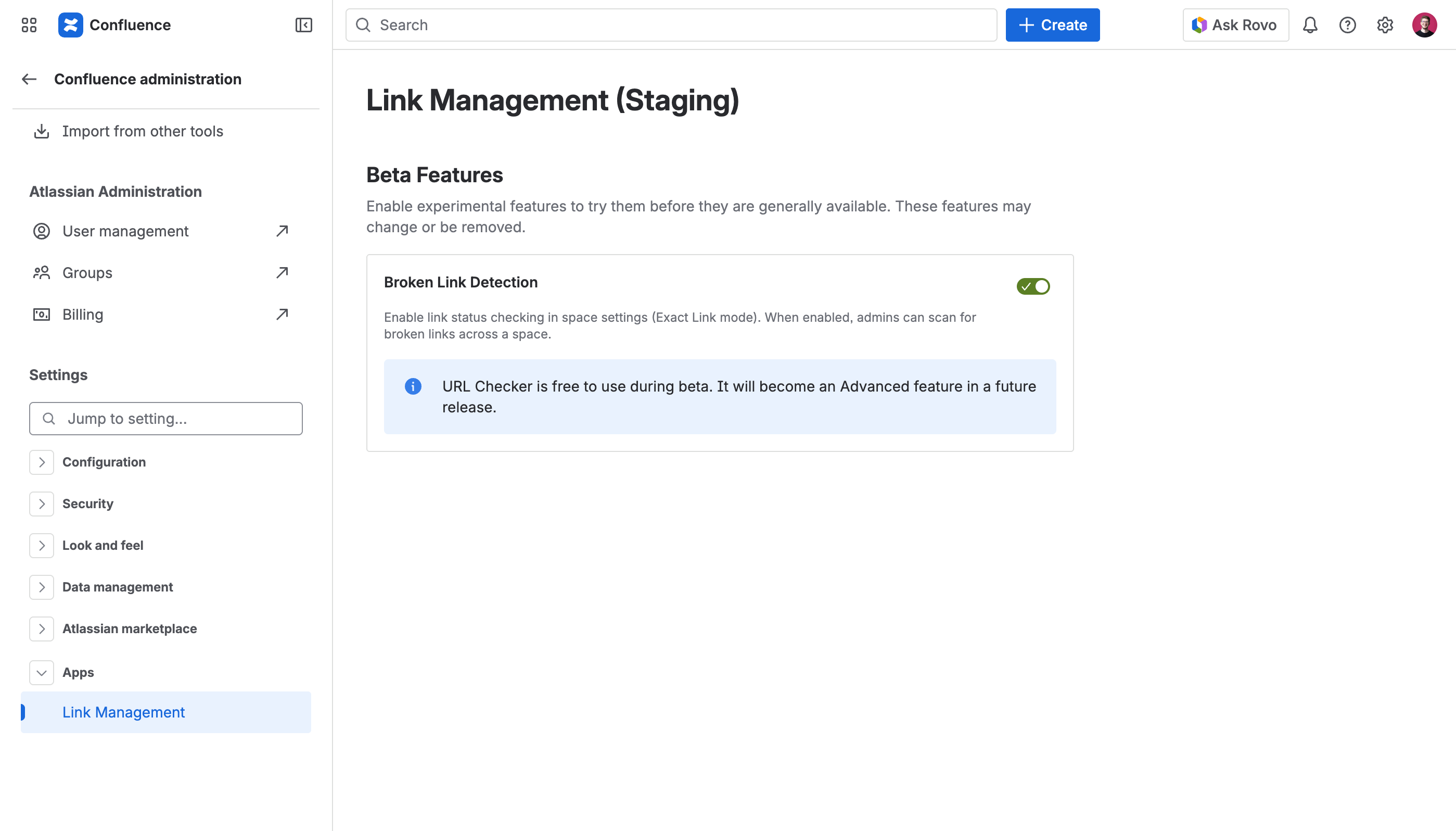Image resolution: width=1456 pixels, height=831 pixels.
Task: Expand the Configuration settings section
Action: point(41,462)
